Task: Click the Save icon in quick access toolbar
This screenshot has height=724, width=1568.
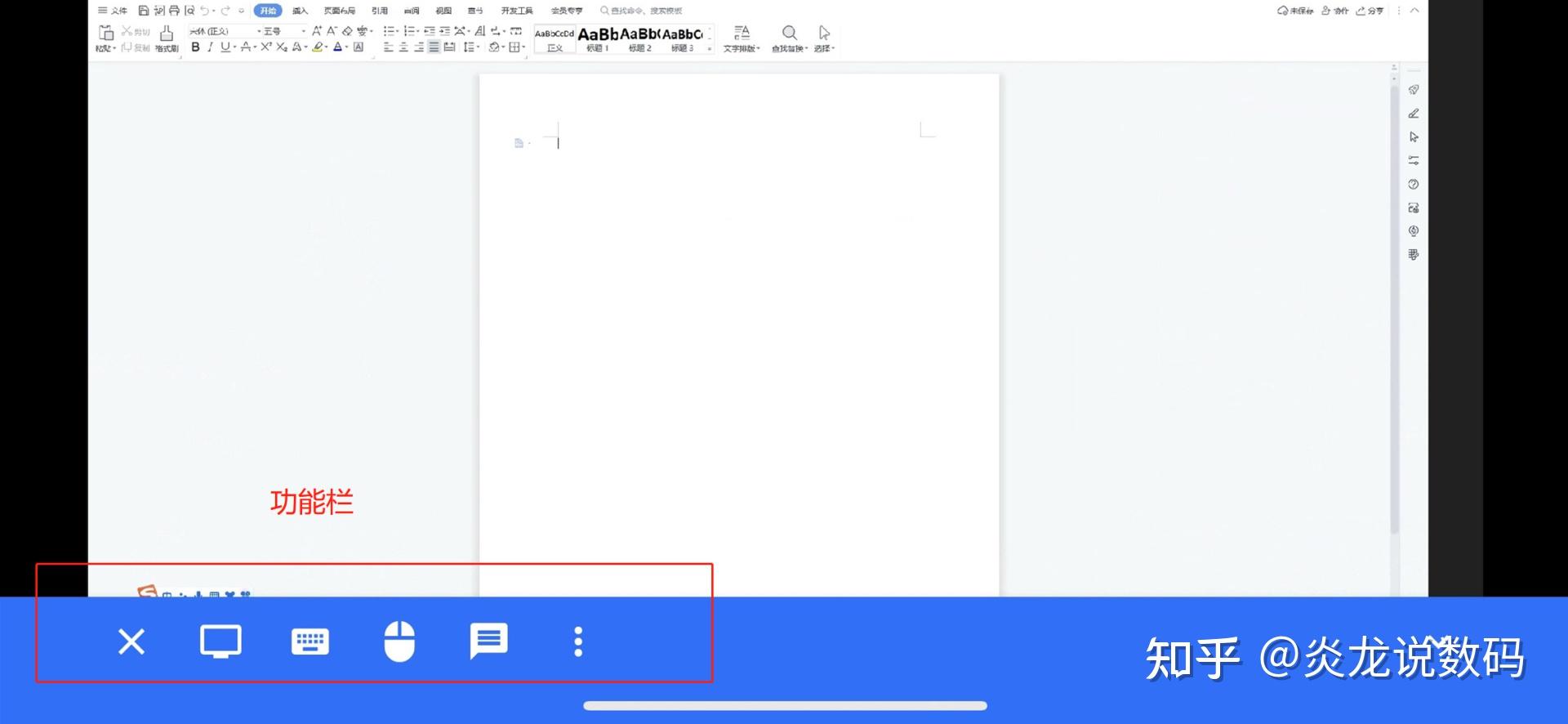Action: 144,11
